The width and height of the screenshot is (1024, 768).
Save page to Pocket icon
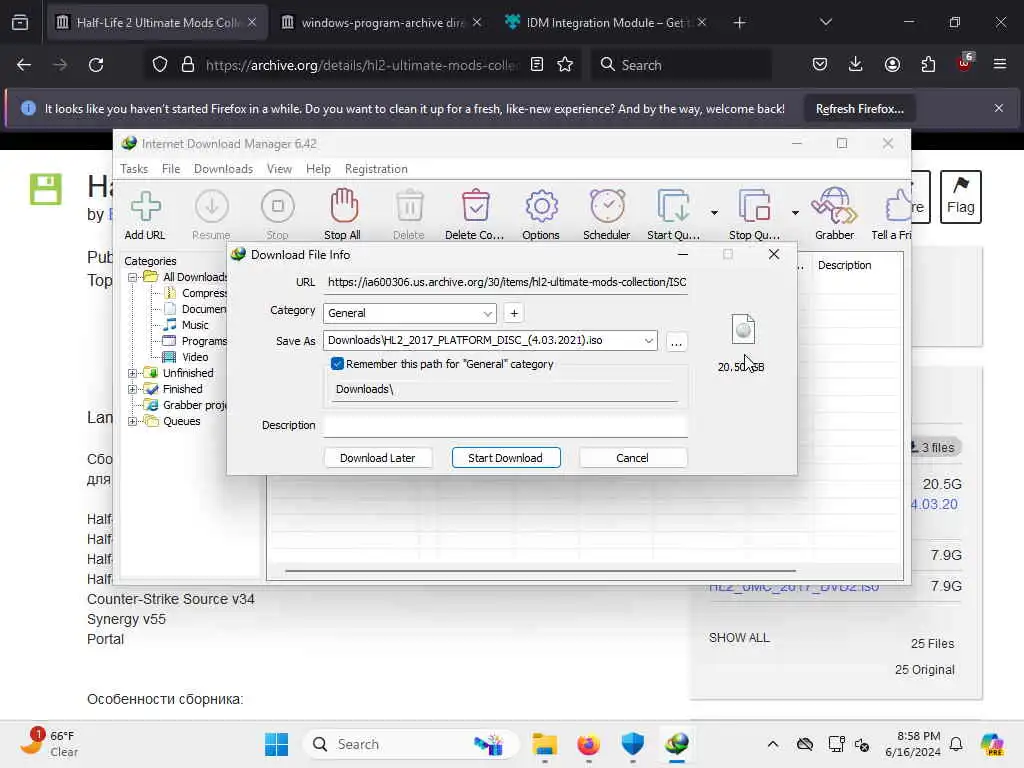coord(820,65)
